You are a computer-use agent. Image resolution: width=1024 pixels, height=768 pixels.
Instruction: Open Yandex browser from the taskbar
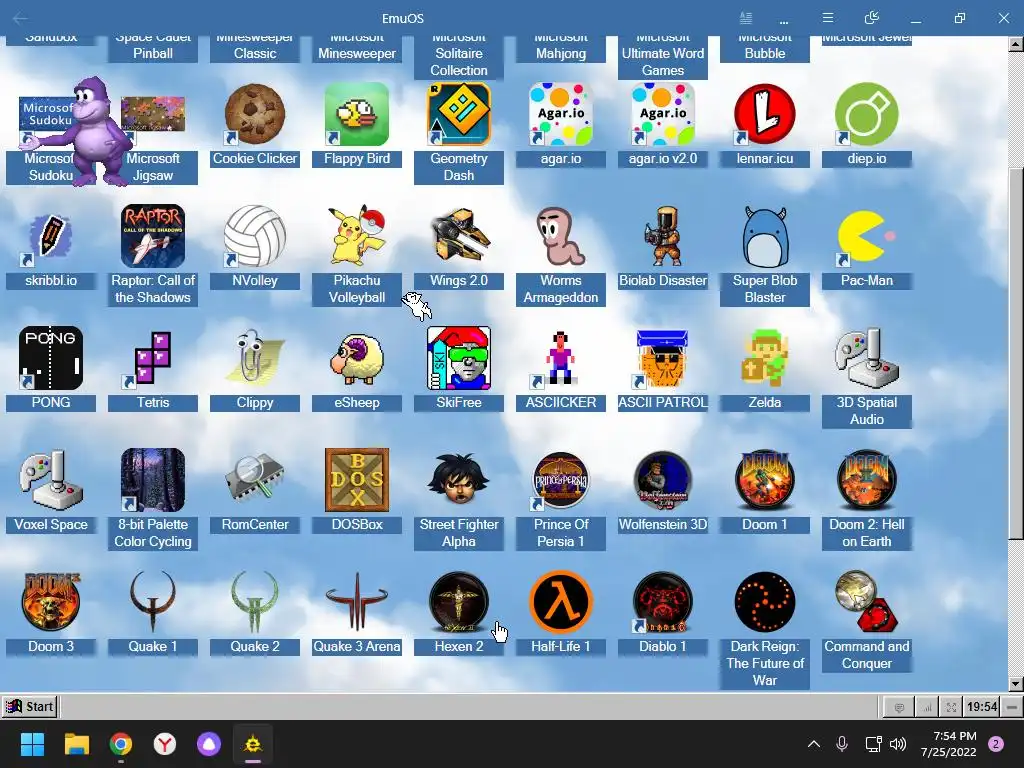tap(165, 744)
